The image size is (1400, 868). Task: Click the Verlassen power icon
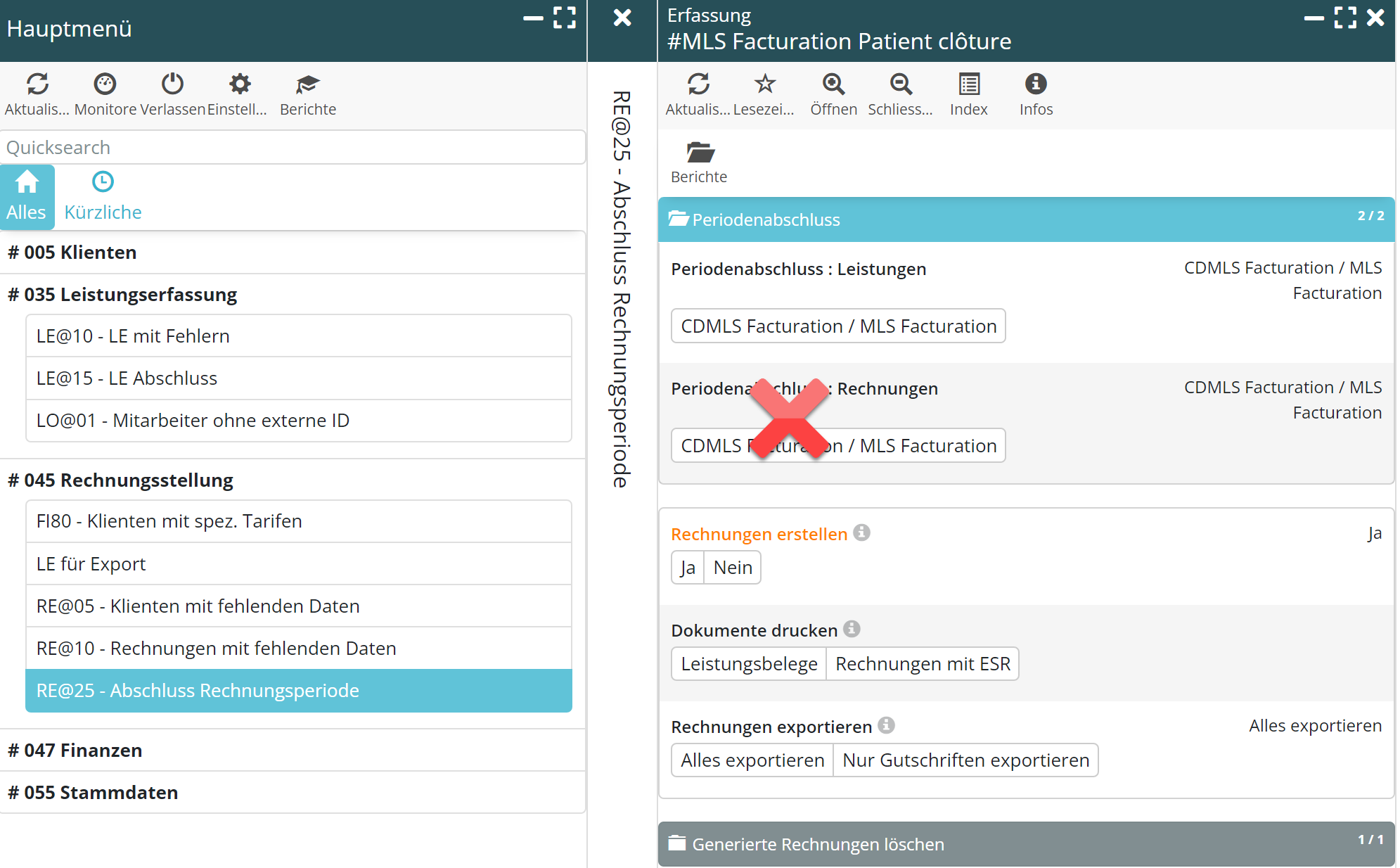click(172, 84)
